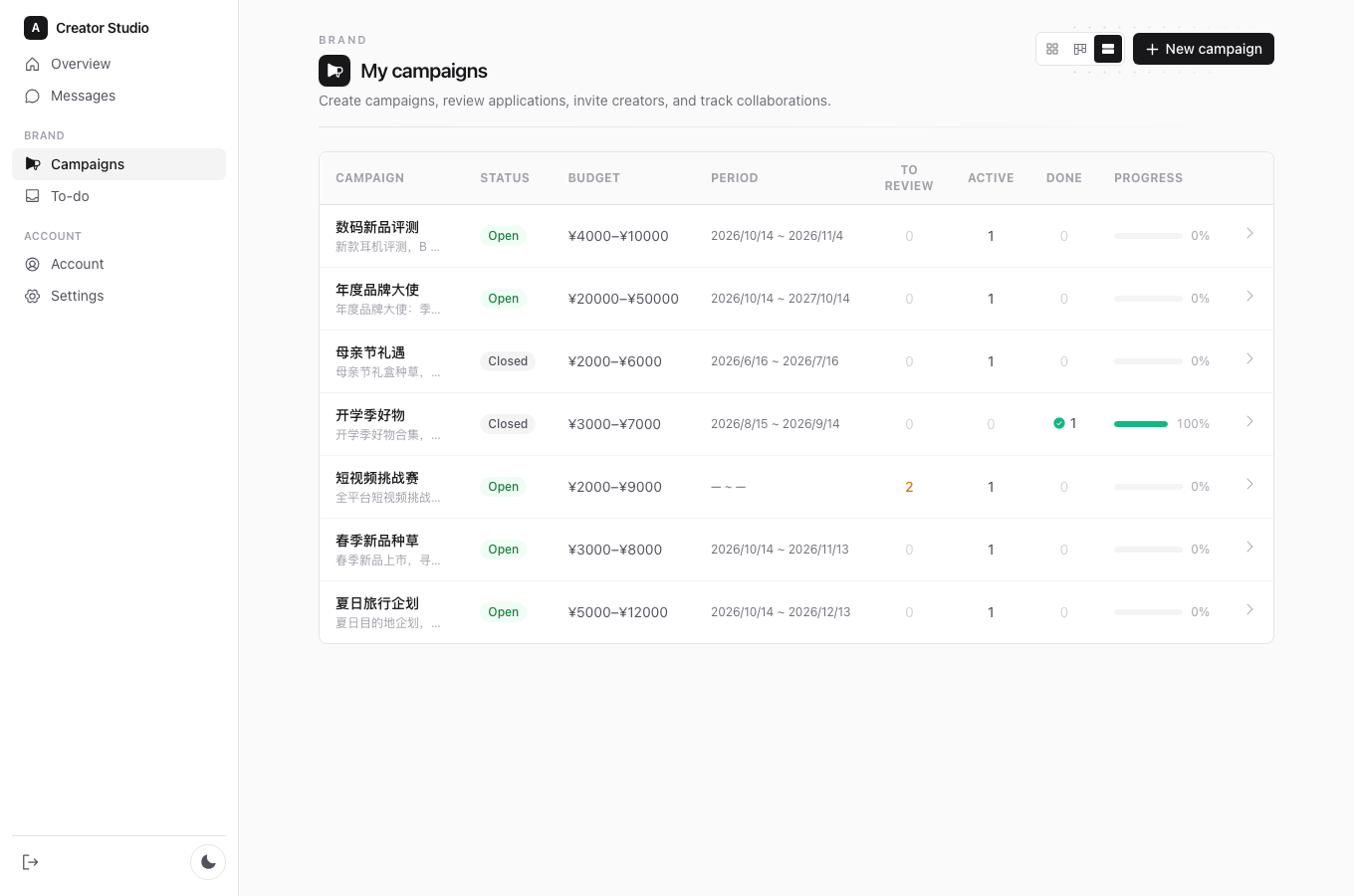Viewport: 1354px width, 896px height.
Task: Click the megaphone icon beside Campaigns
Action: point(32,164)
